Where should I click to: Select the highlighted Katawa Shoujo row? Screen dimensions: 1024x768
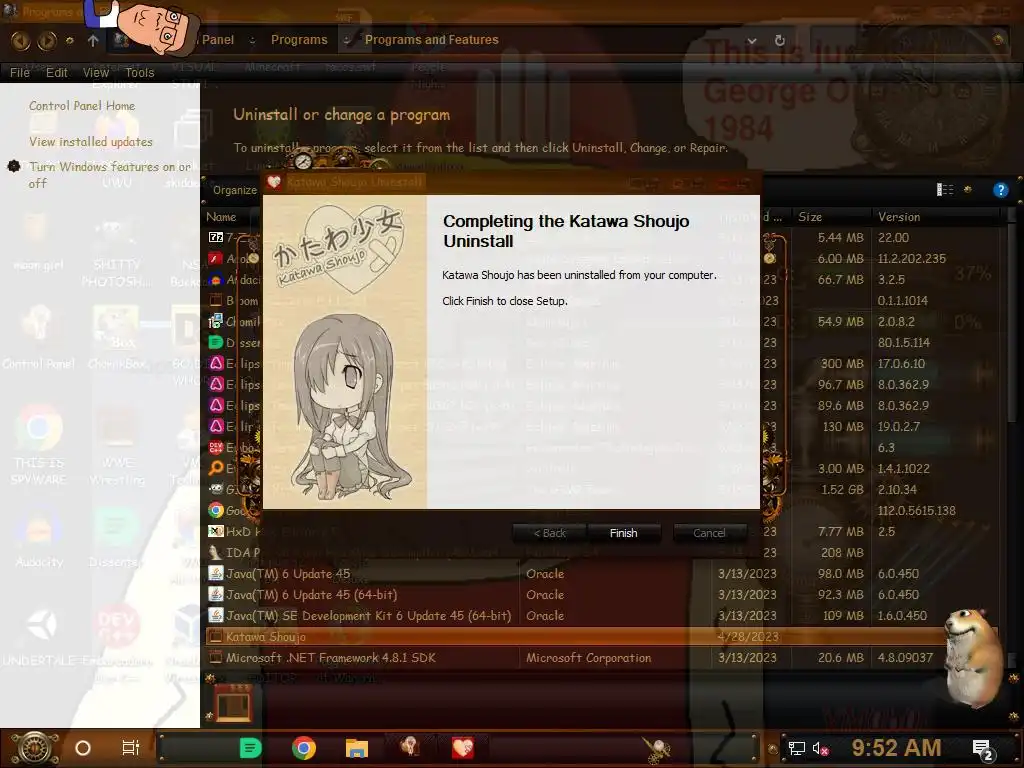[x=602, y=636]
